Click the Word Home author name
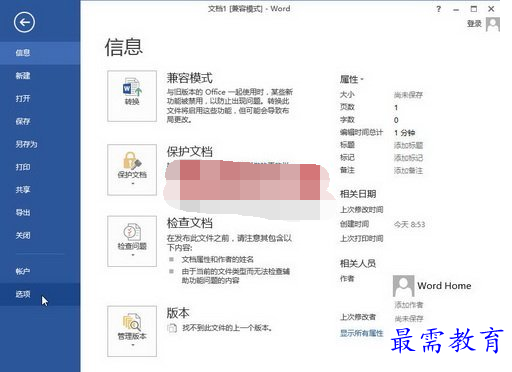Viewport: 512px width, 372px height. point(444,286)
